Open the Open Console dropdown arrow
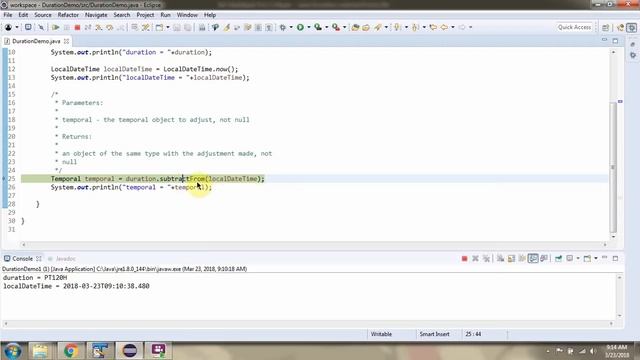Screen dimensions: 640x360 pos(596,258)
